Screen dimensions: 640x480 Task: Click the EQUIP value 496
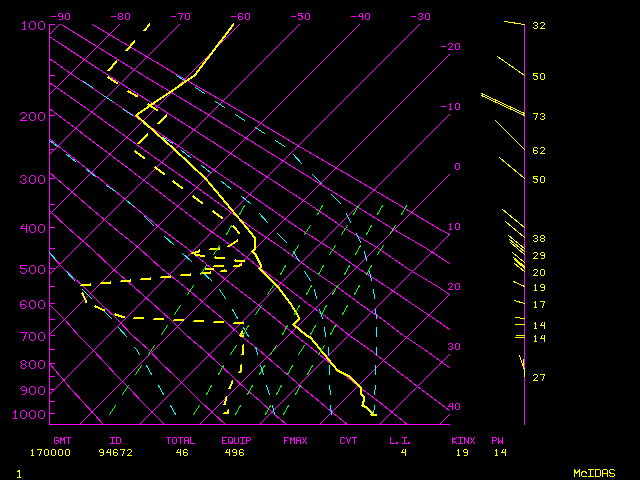tap(233, 452)
